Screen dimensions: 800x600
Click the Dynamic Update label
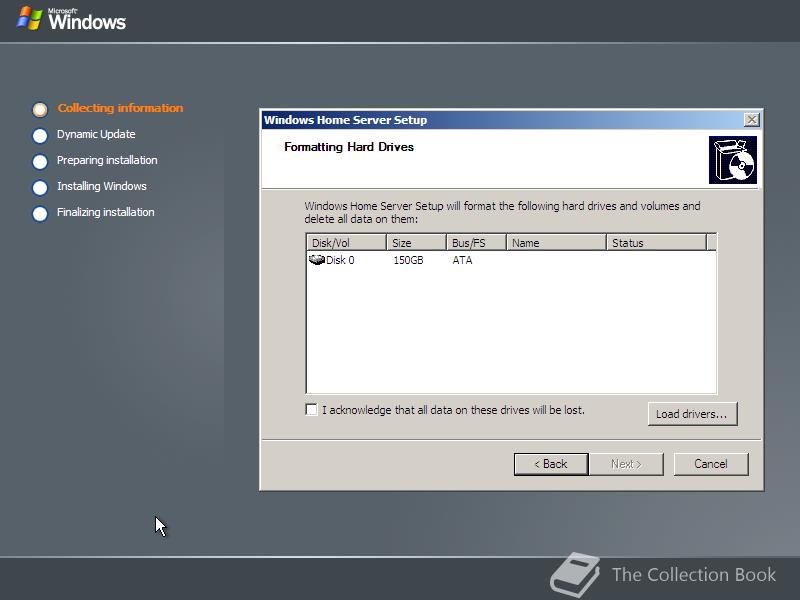[96, 134]
